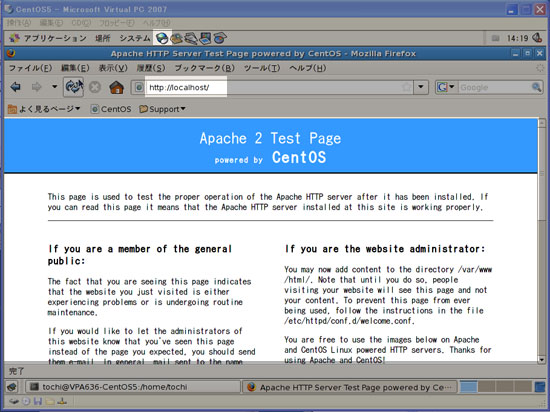The width and height of the screenshot is (550, 412).
Task: Open the Google search engine selector
Action: pos(445,87)
